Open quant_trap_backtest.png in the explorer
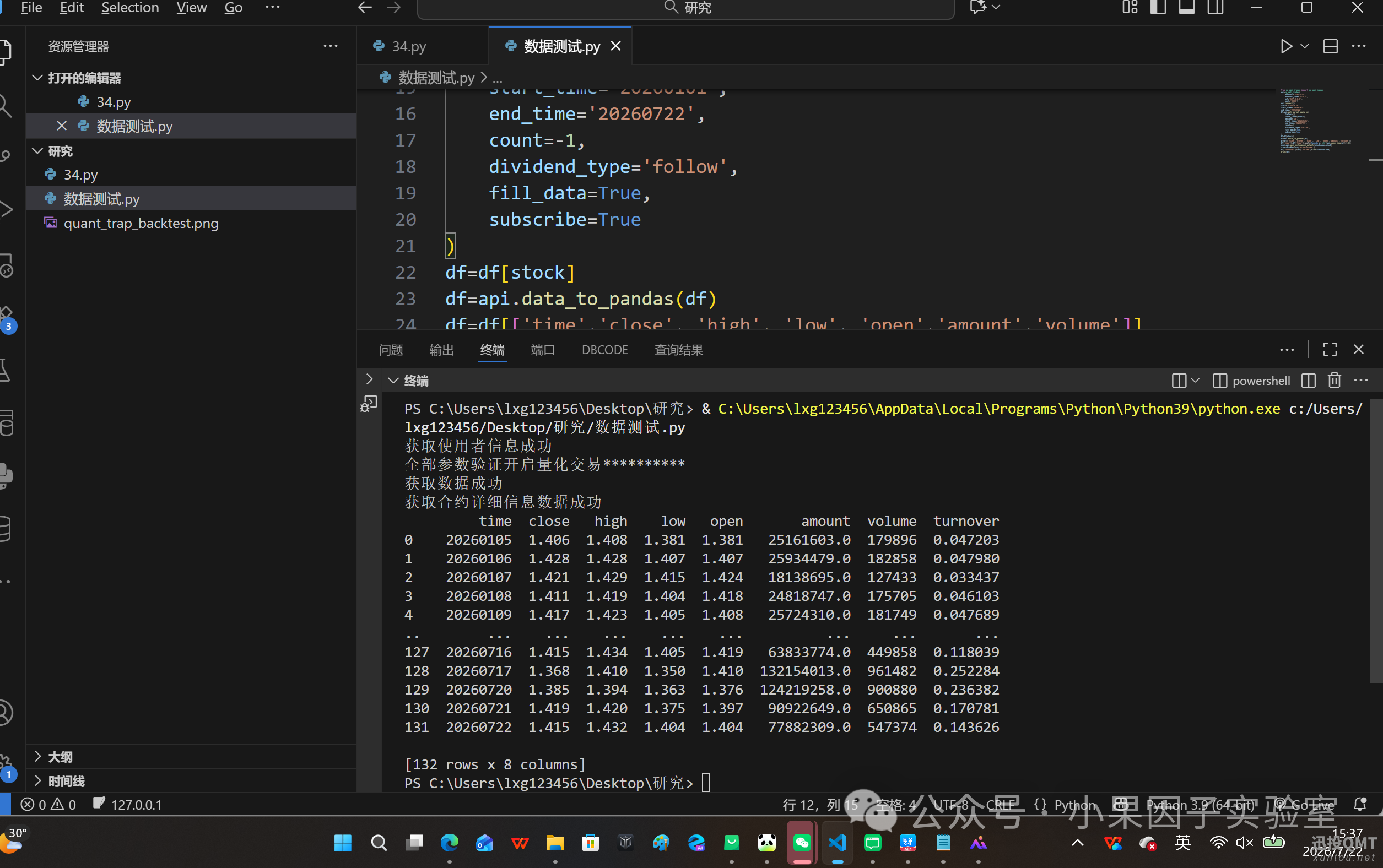1383x868 pixels. tap(141, 223)
